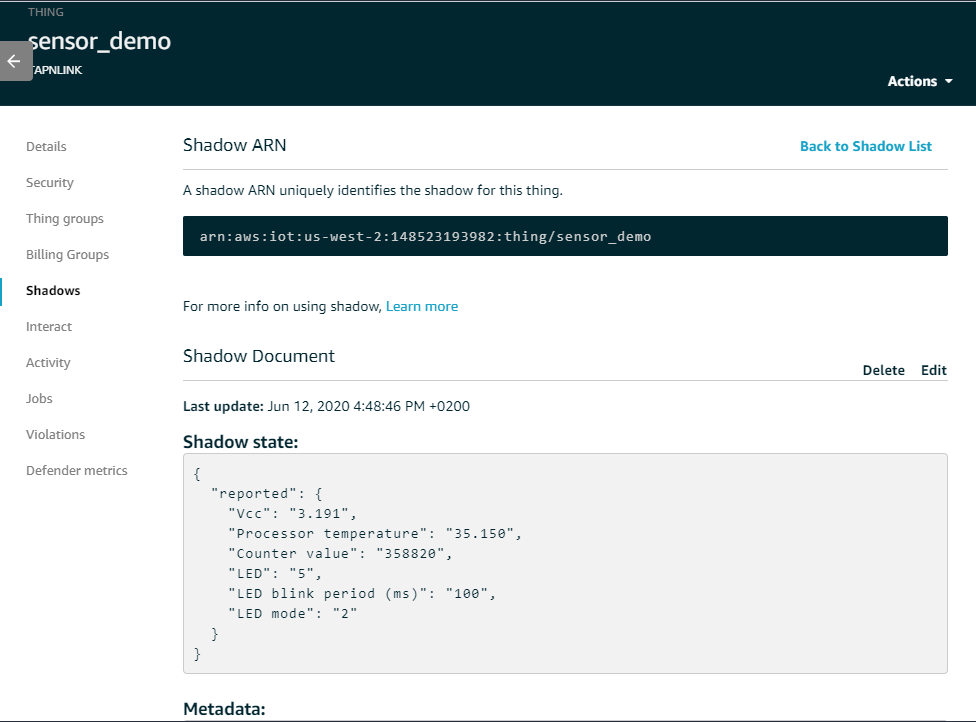Edit the shadow document
This screenshot has width=976, height=722.
(x=934, y=370)
